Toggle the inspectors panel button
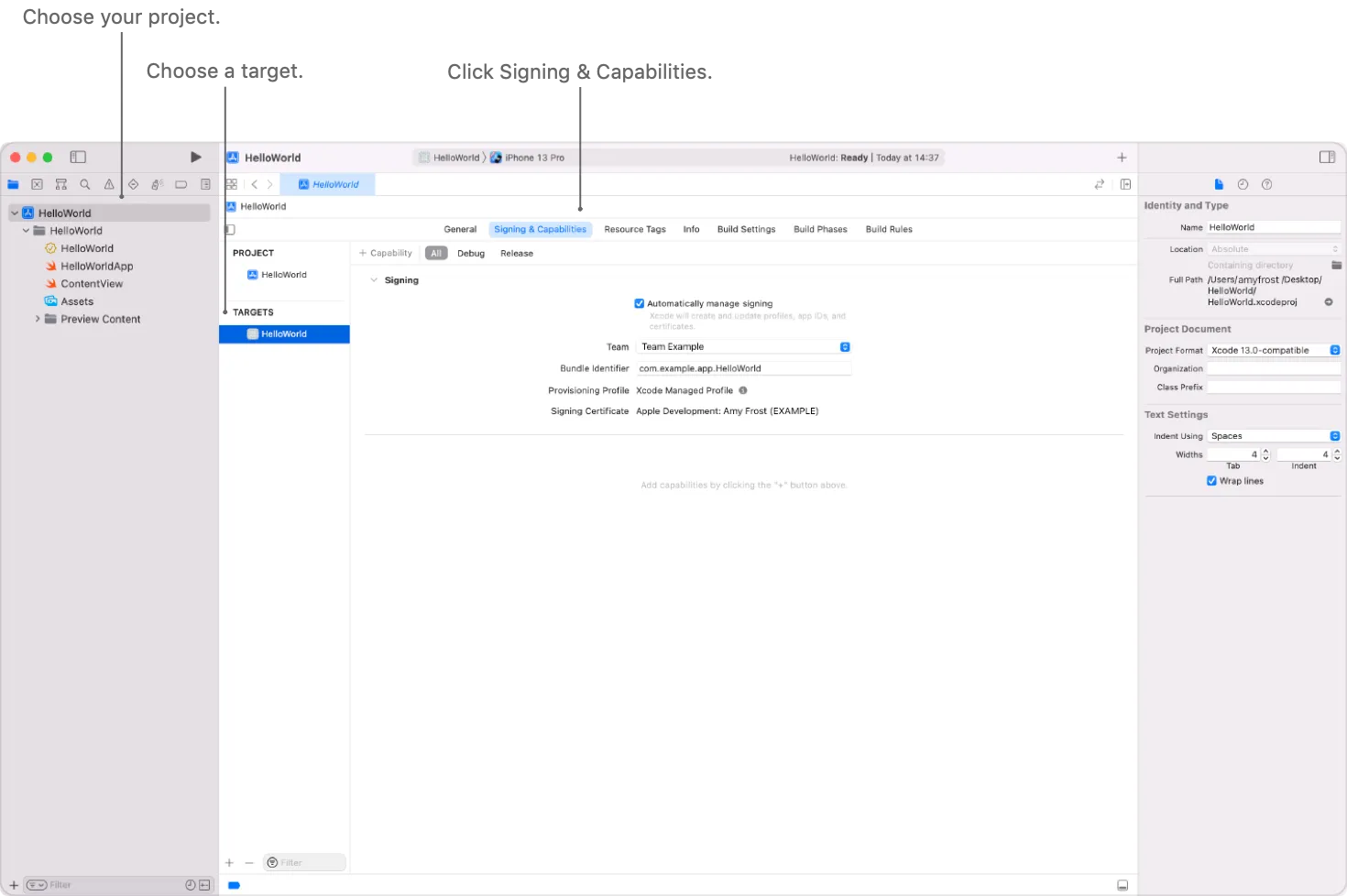 [1327, 157]
